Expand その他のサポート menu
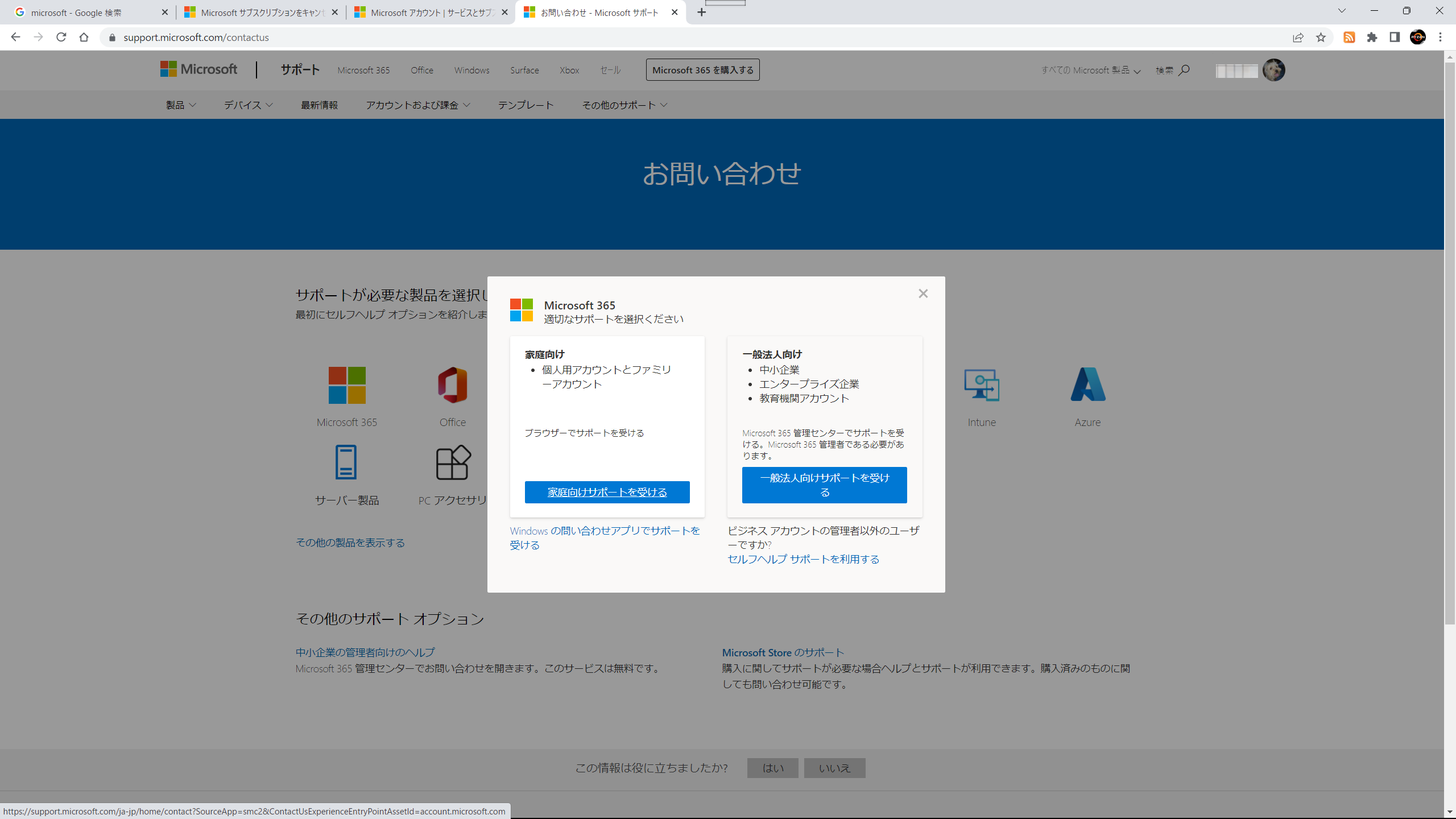This screenshot has height=819, width=1456. (x=624, y=105)
